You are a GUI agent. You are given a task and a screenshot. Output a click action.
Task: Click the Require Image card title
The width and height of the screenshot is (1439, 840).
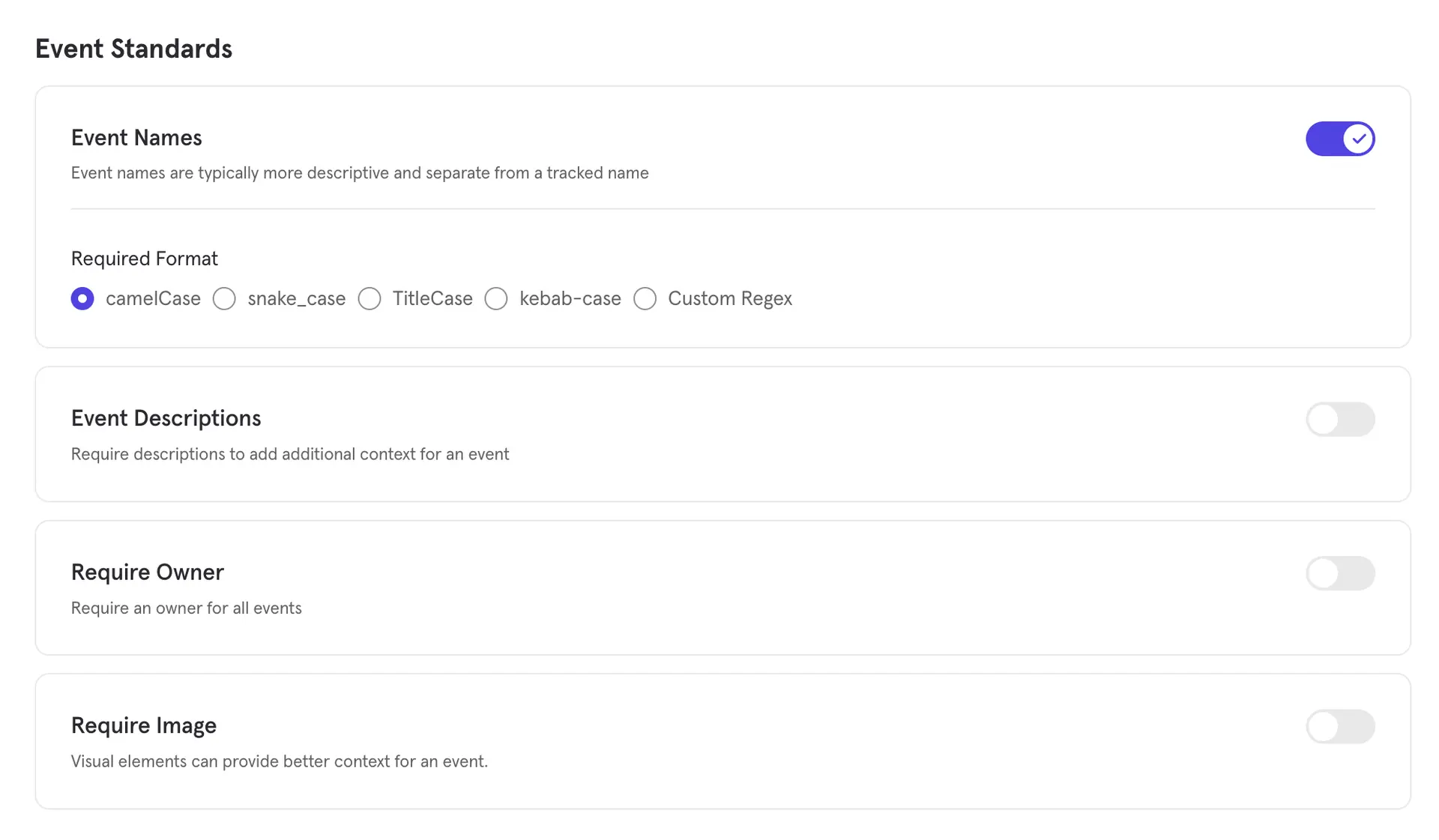(143, 725)
